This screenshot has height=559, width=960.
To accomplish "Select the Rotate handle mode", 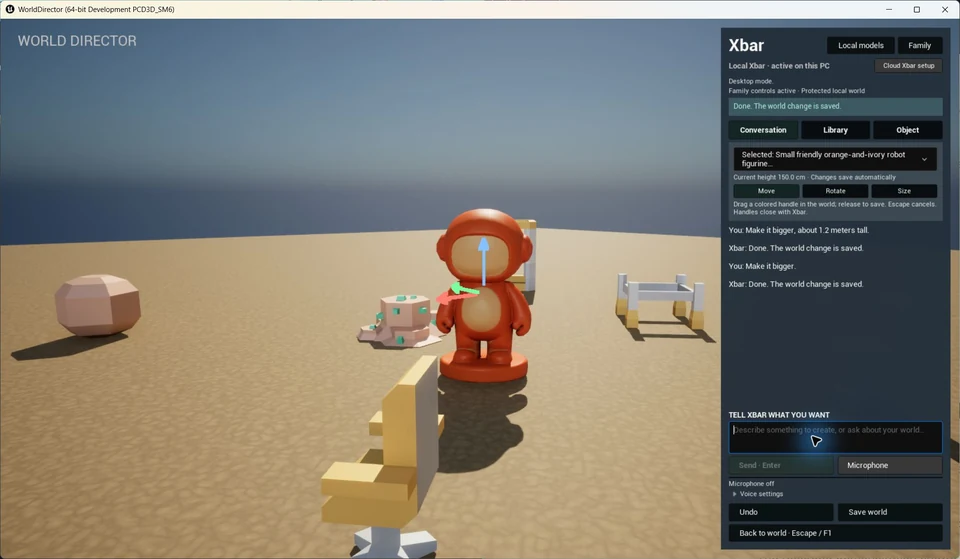I will click(835, 191).
